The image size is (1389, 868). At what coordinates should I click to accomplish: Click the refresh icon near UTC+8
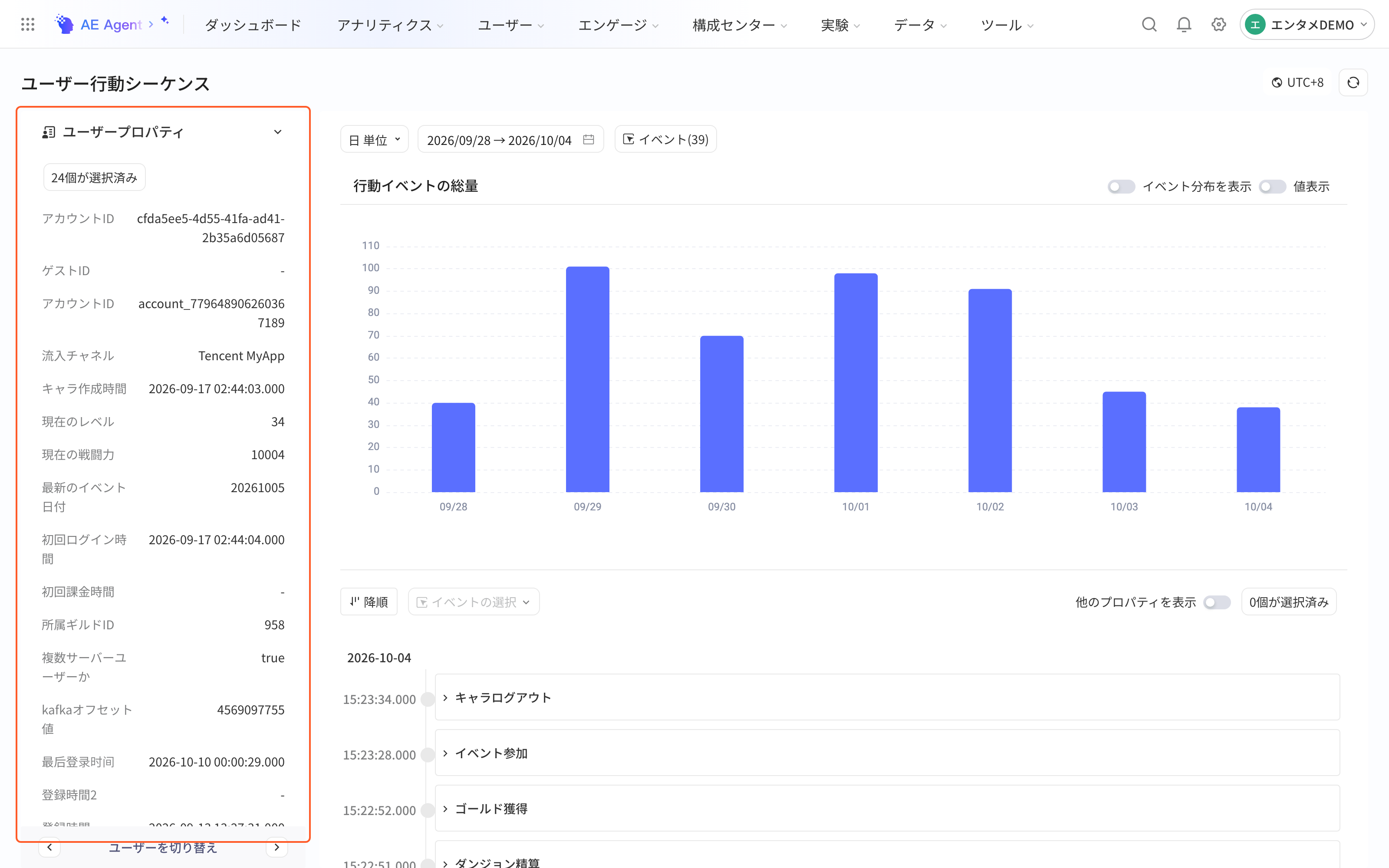[x=1353, y=82]
